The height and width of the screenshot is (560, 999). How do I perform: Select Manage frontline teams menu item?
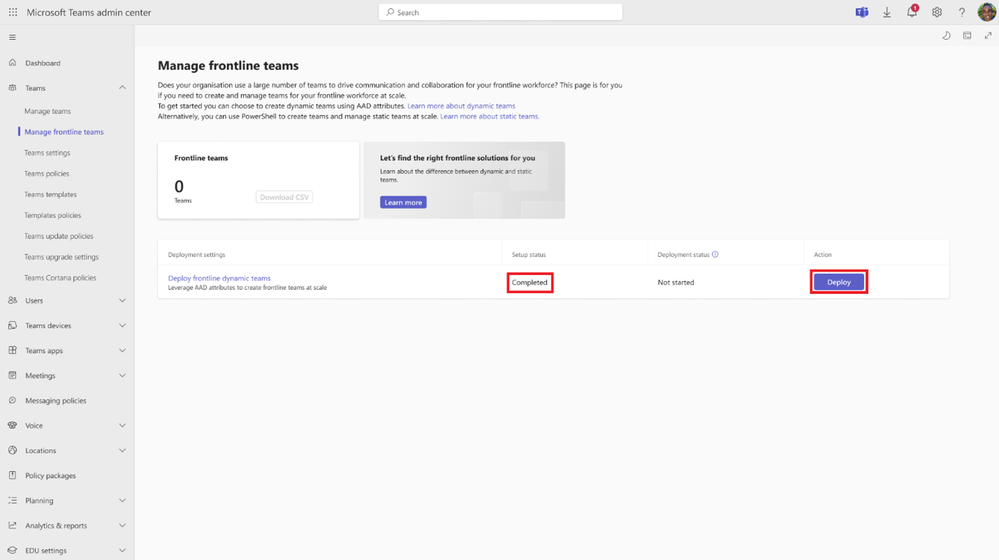click(x=64, y=132)
